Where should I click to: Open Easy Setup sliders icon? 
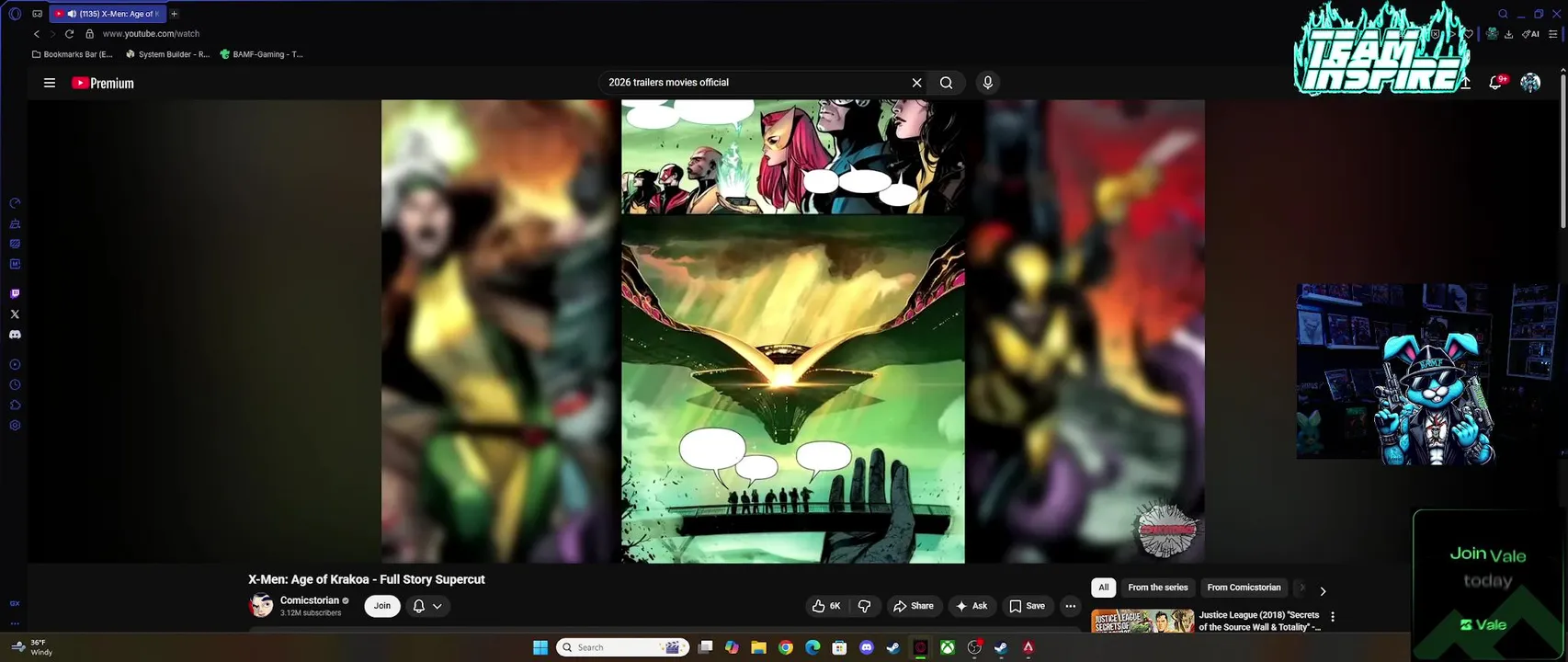coord(1553,34)
